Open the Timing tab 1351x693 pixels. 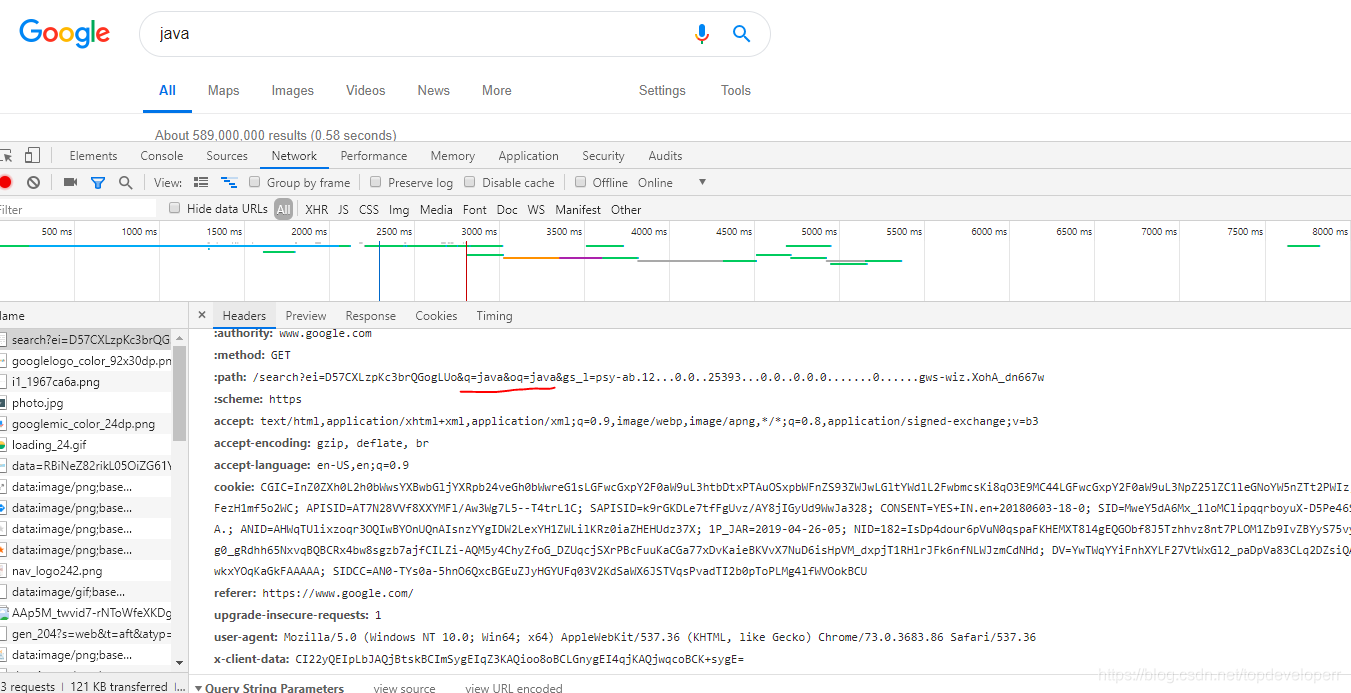[x=494, y=315]
